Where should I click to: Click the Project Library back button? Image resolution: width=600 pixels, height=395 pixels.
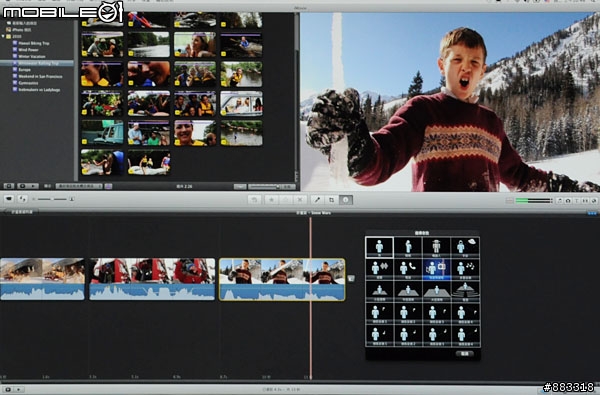click(x=21, y=212)
